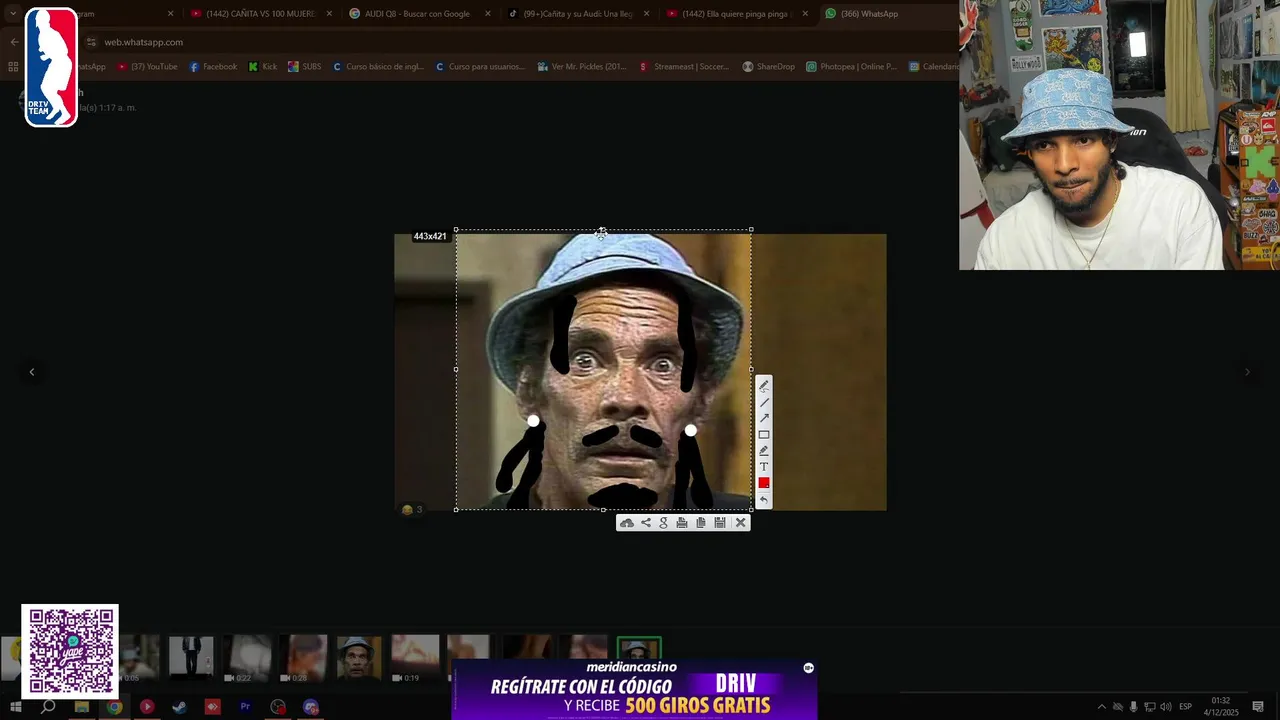Close the AUDI Q8 tab

pos(488,14)
